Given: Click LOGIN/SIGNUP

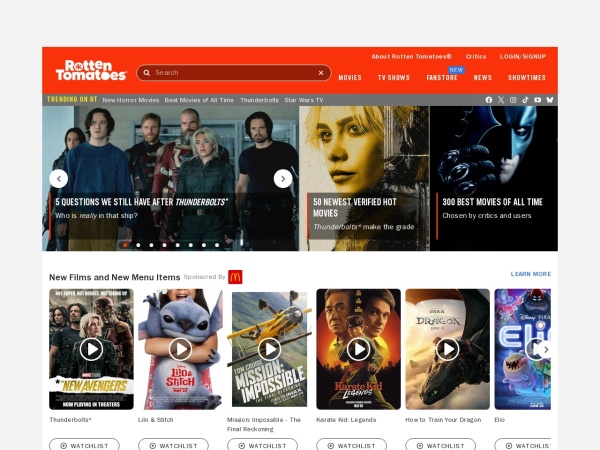Looking at the screenshot, I should coord(523,57).
